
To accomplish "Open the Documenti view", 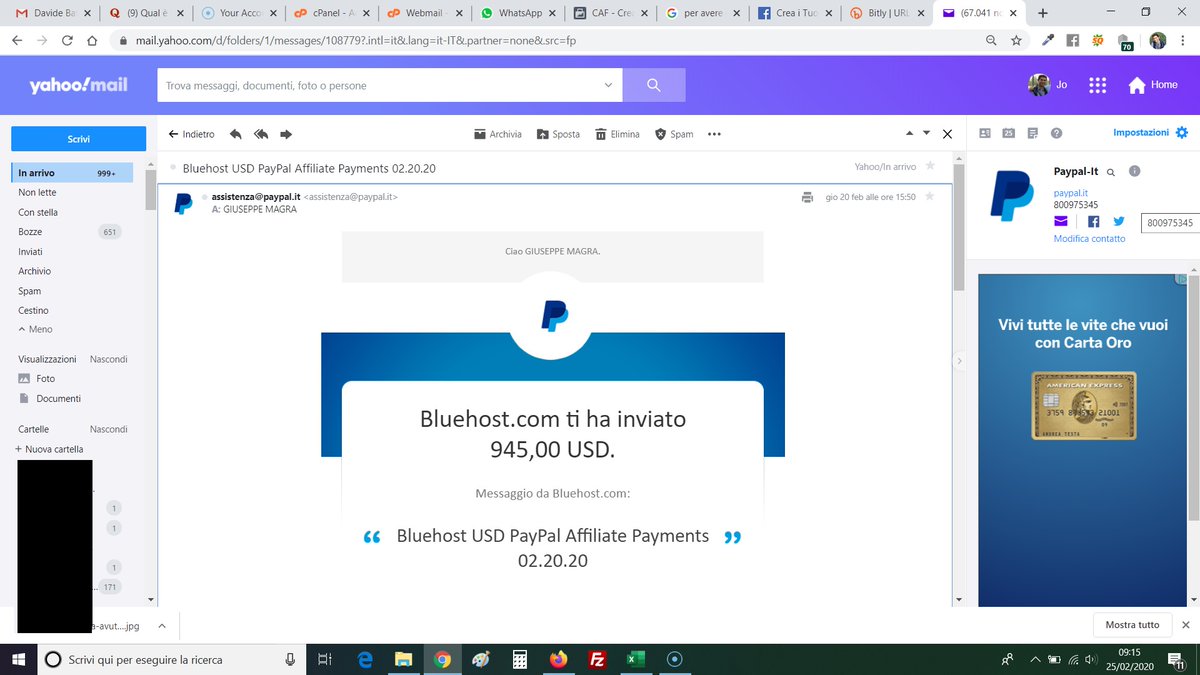I will click(50, 398).
